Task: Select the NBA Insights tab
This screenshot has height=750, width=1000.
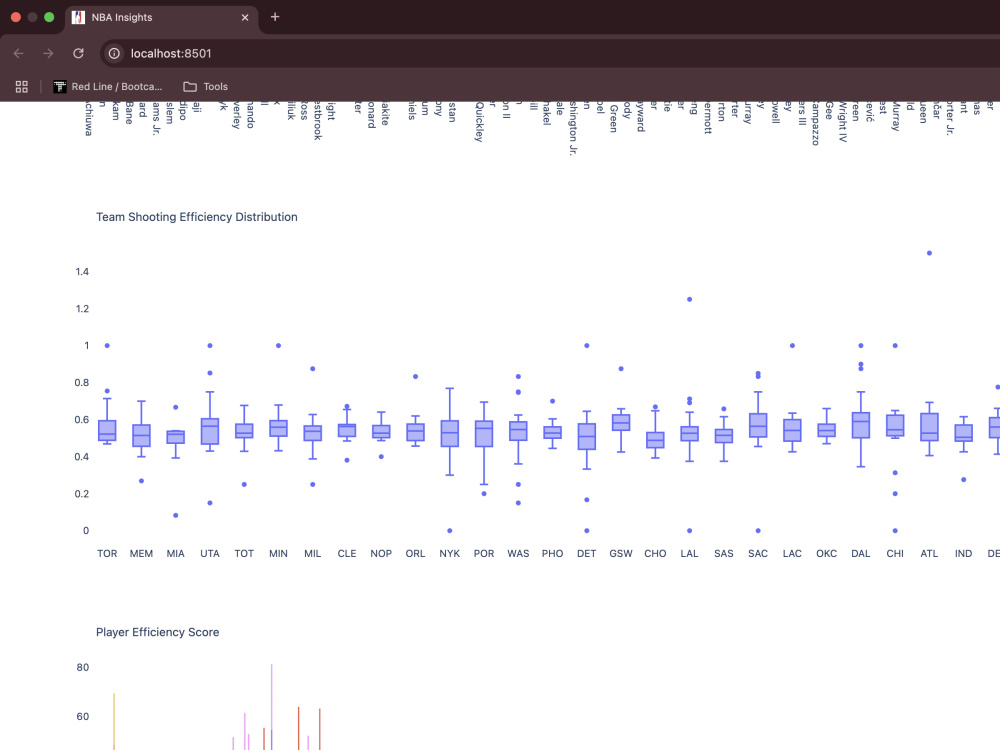Action: (x=161, y=18)
